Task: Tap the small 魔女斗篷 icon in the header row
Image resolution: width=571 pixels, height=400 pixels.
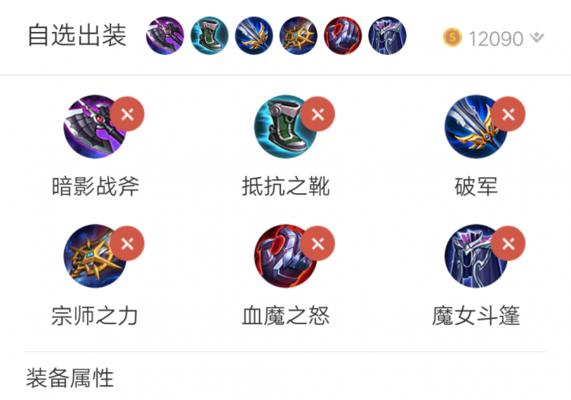Action: click(x=387, y=36)
